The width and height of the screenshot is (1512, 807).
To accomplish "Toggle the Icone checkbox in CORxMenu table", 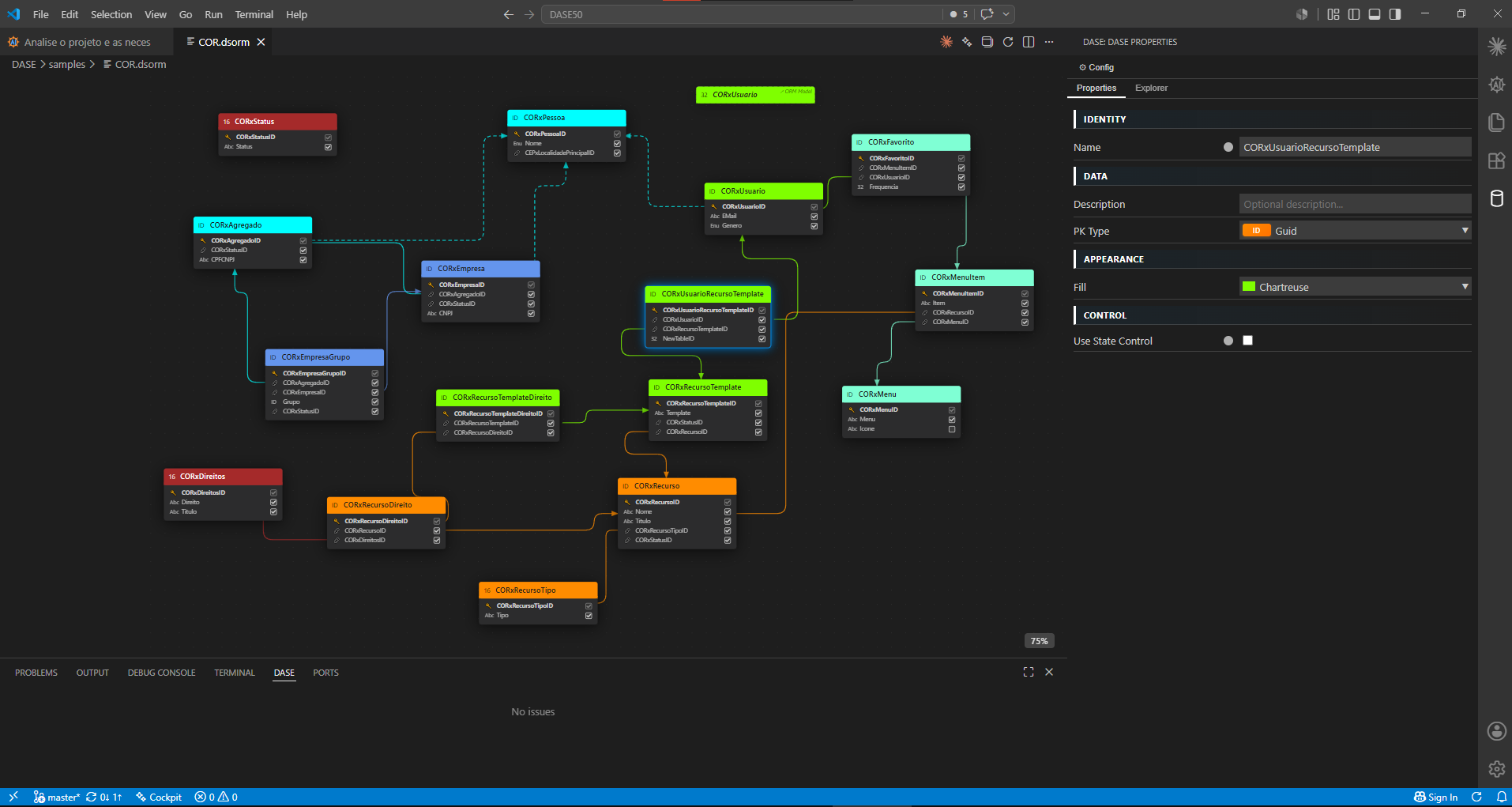I will click(x=952, y=429).
